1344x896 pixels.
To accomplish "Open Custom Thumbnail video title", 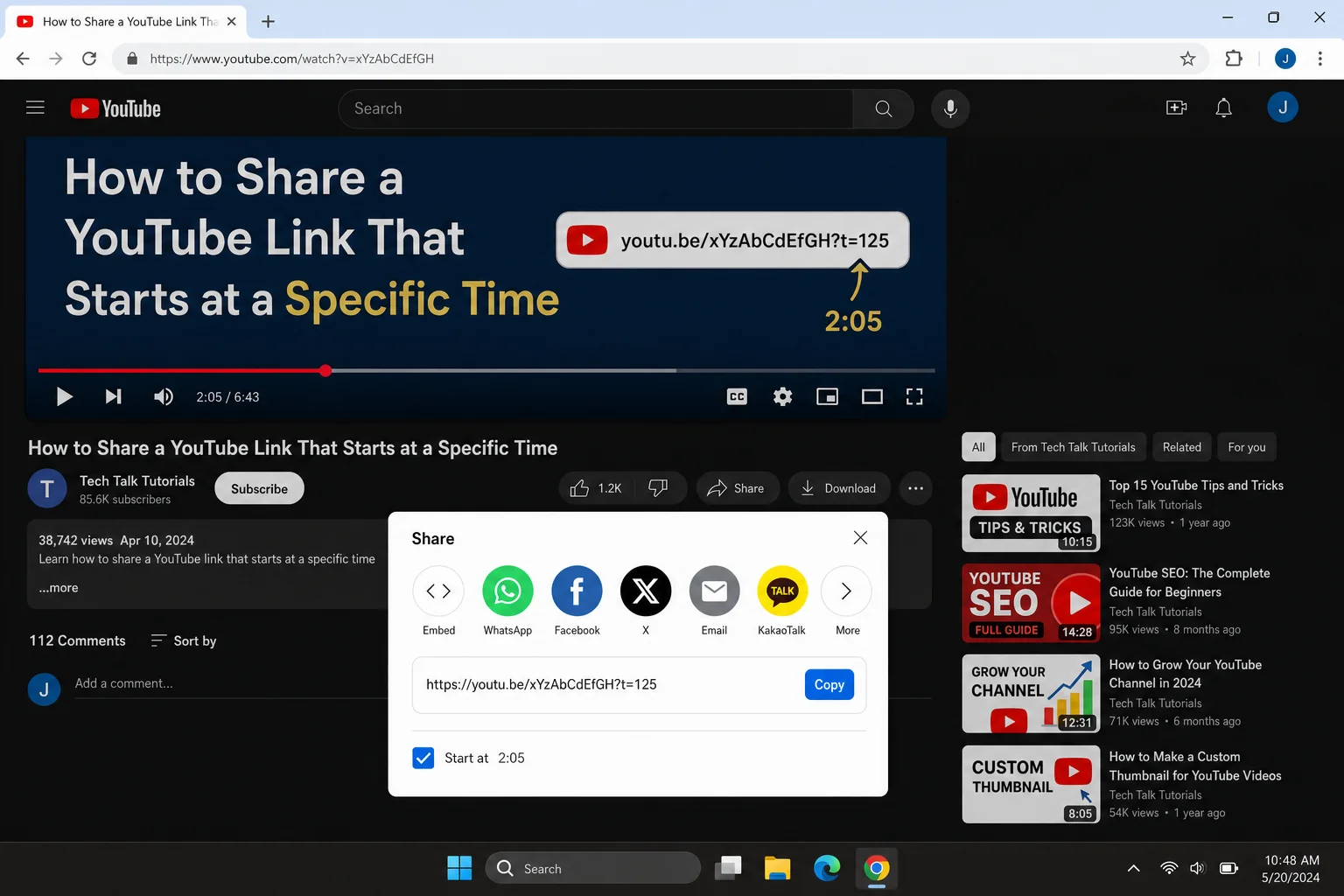I will coord(1195,766).
